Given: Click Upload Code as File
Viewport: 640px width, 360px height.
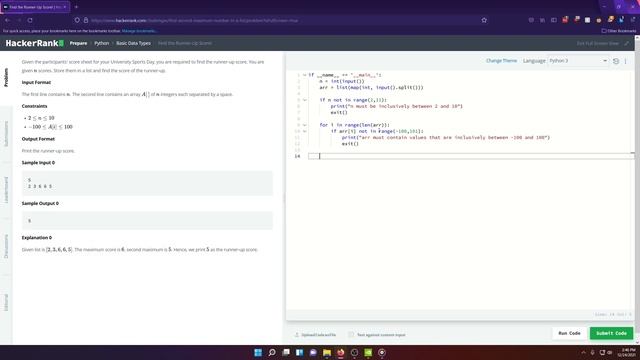Looking at the screenshot, I should tap(319, 335).
